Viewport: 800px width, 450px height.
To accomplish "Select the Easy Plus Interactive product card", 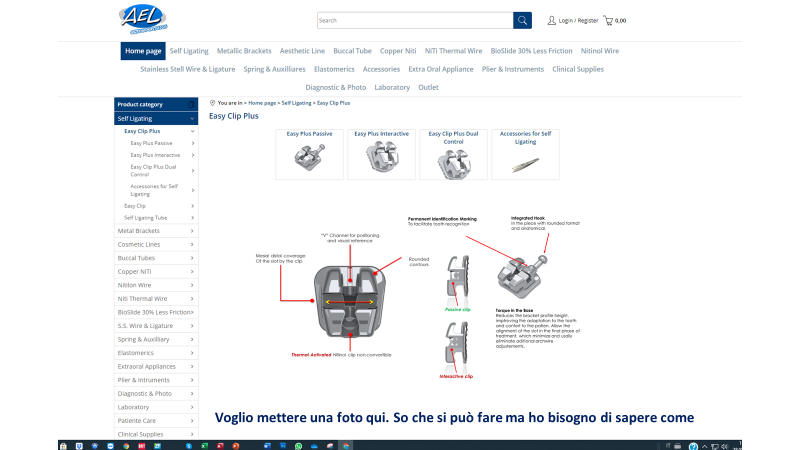I will [x=382, y=154].
